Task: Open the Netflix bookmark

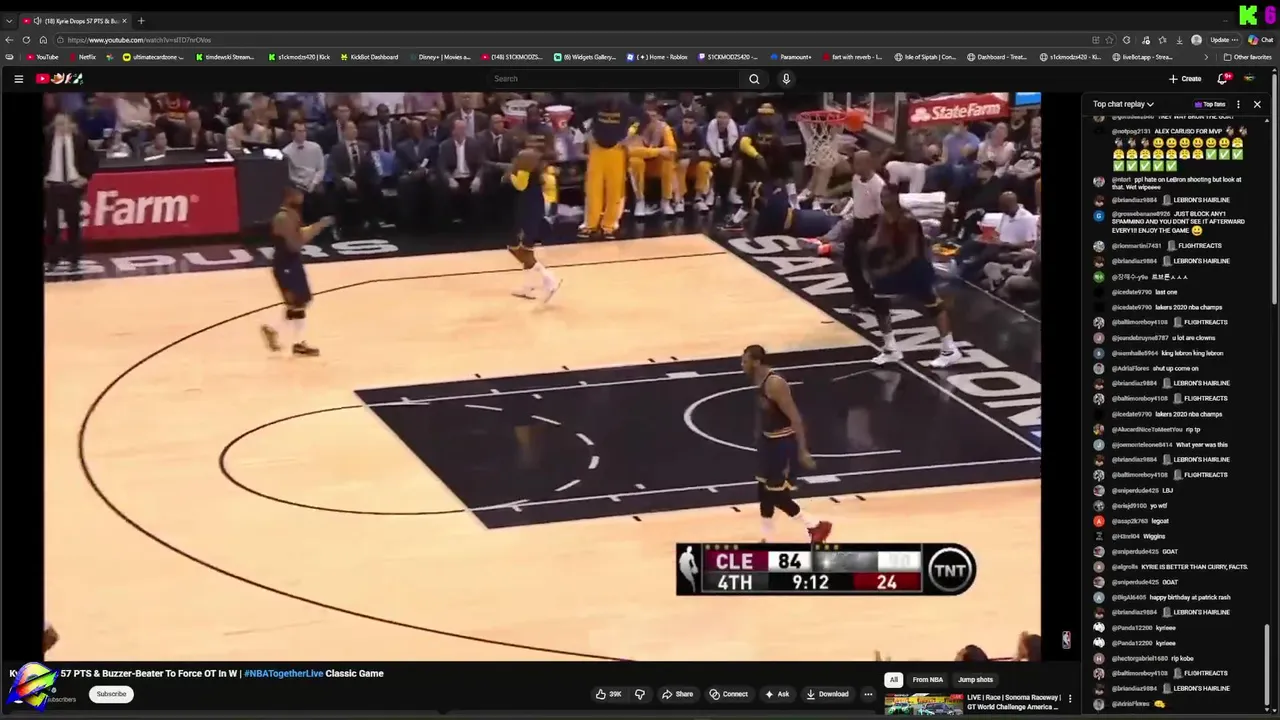Action: coord(82,57)
